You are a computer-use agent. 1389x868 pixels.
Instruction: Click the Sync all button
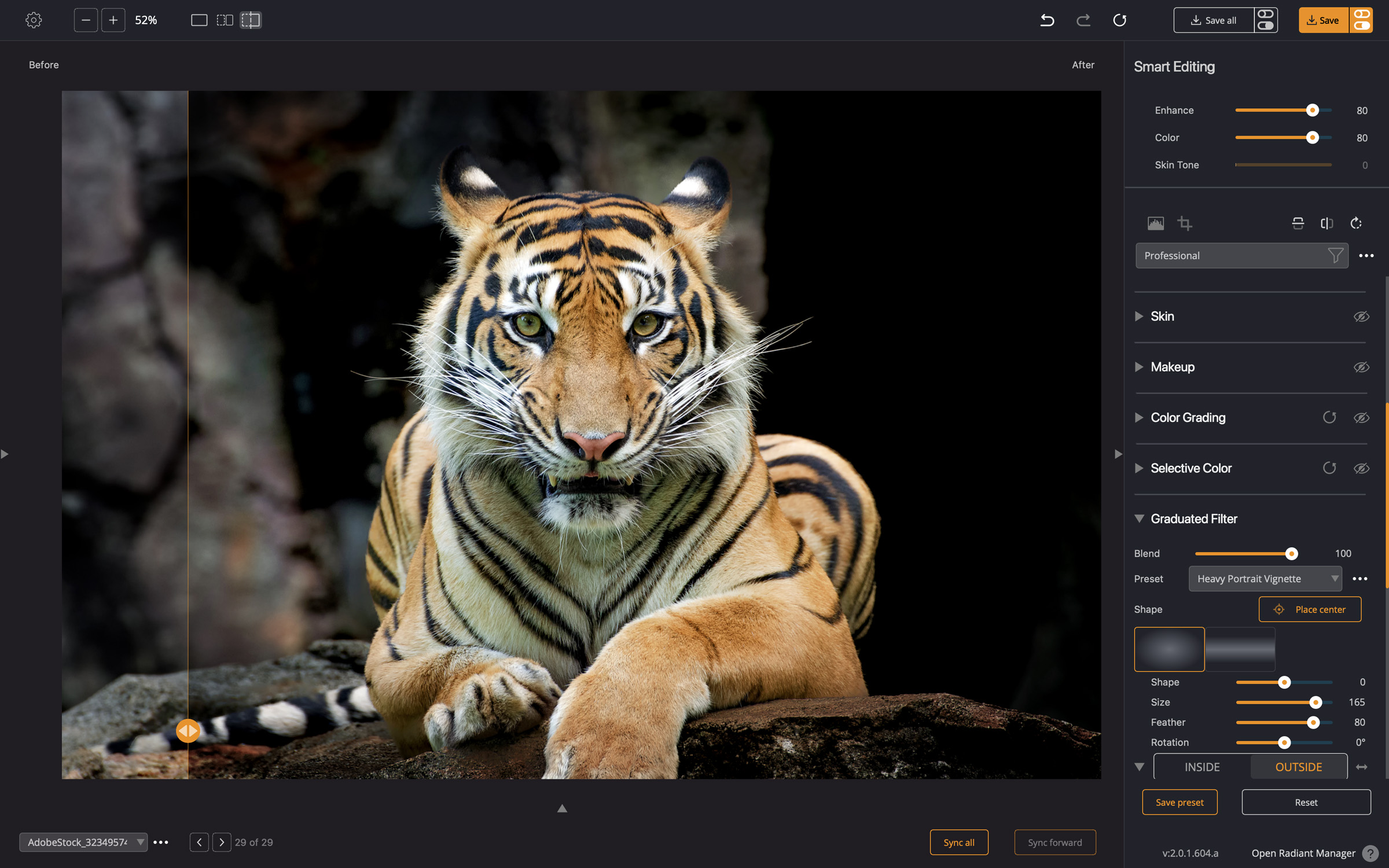(959, 842)
